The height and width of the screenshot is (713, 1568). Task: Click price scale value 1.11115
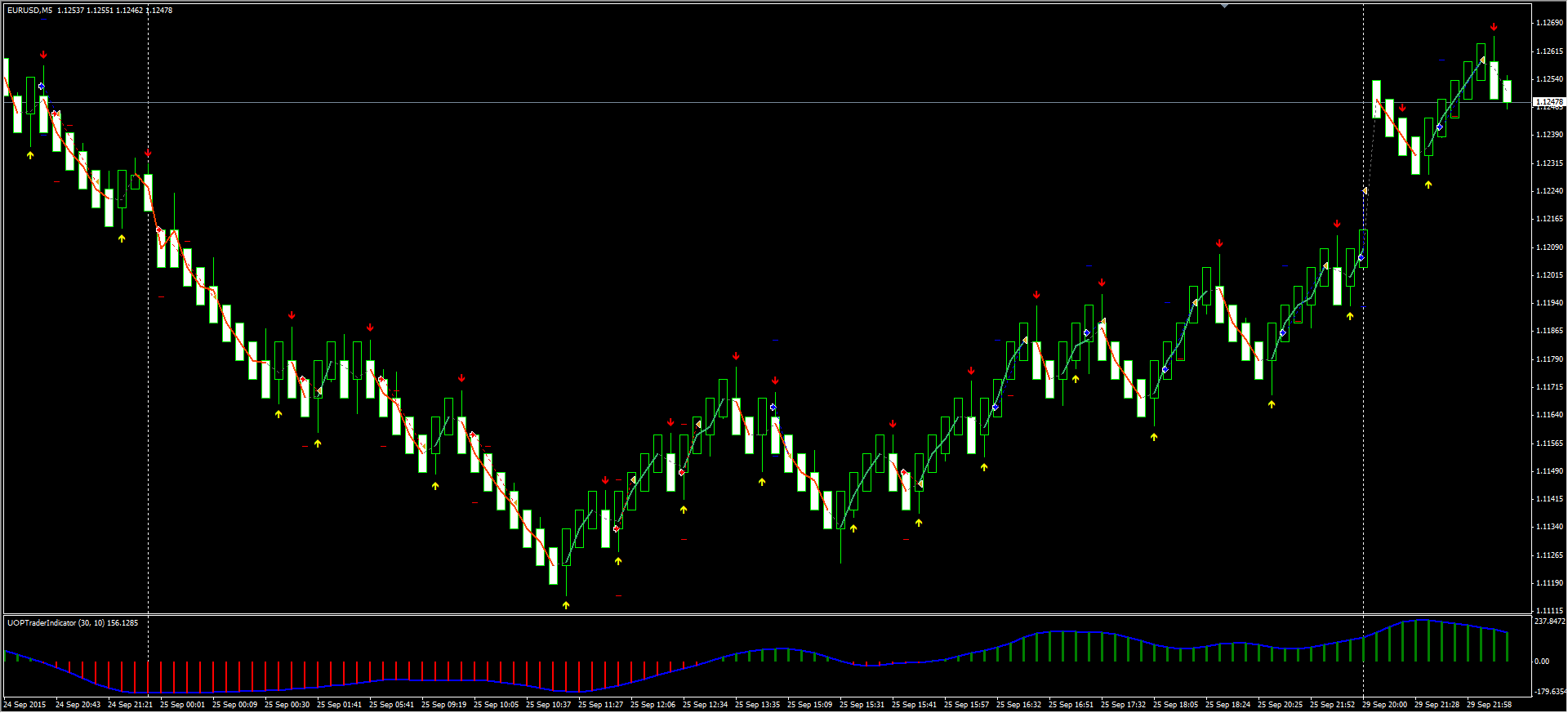(x=1549, y=610)
